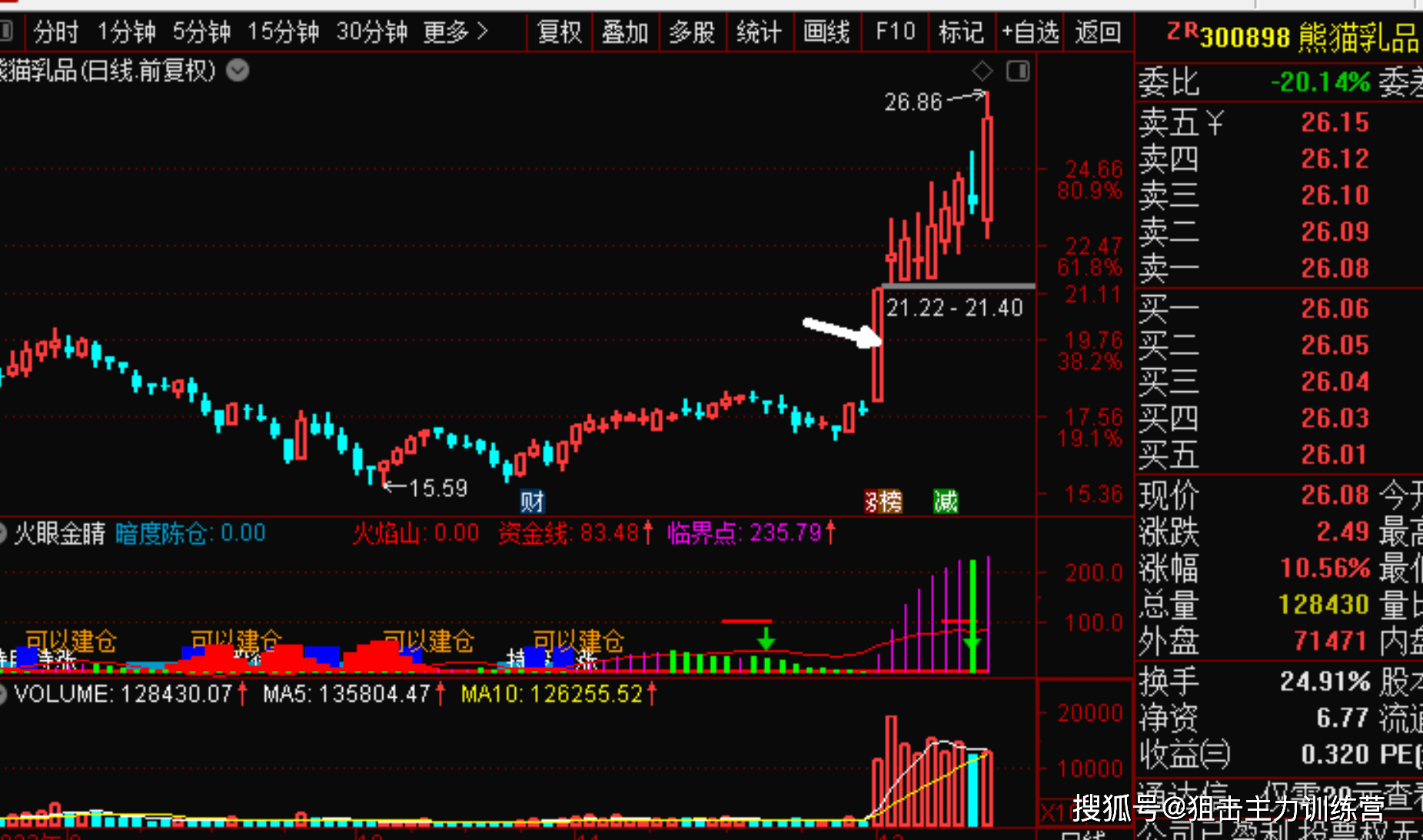The image size is (1423, 840).
Task: Click the 火眼金睛 indicator round icon
Action: click(x=2, y=533)
